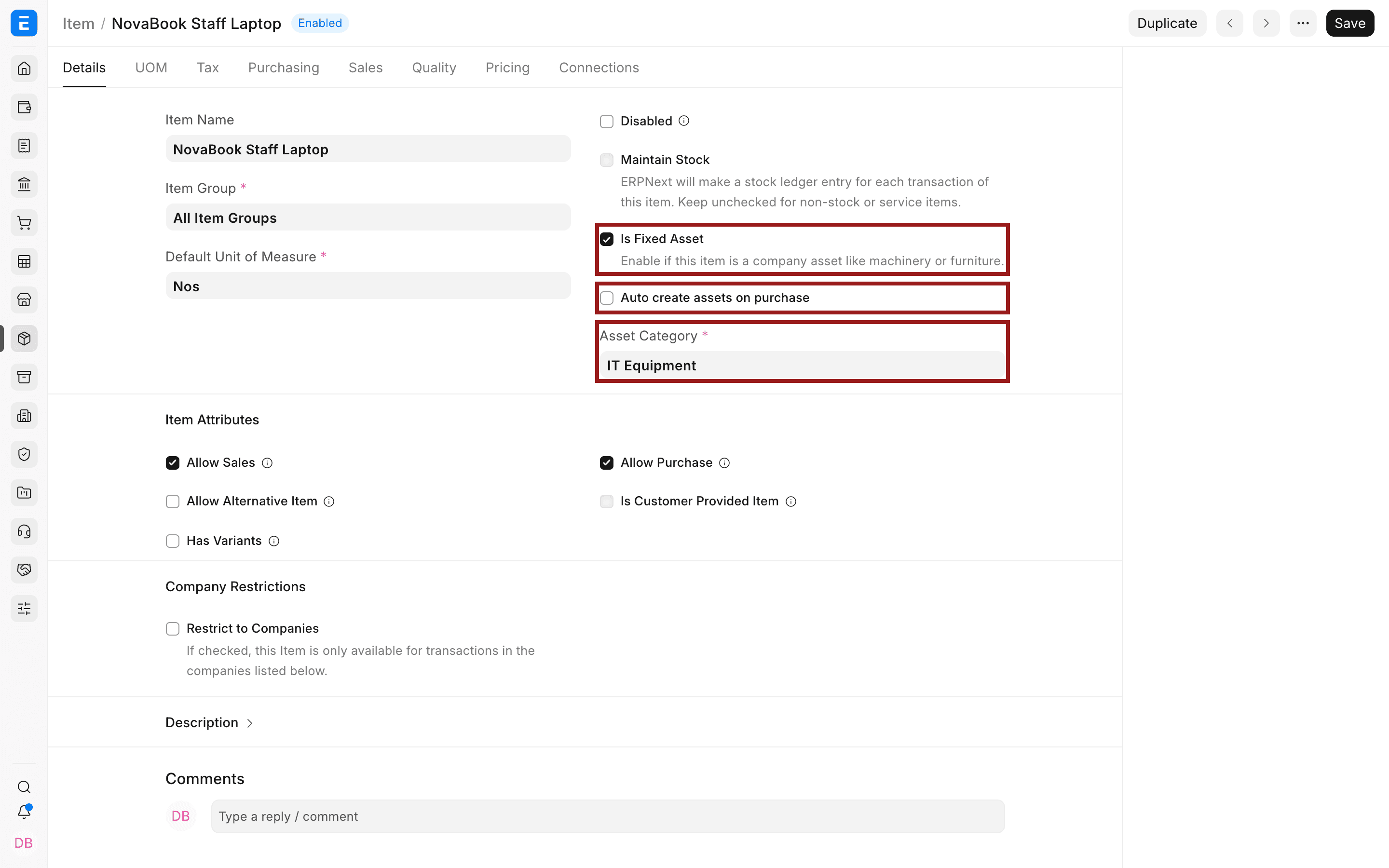Open the headset support sidebar icon
This screenshot has height=868, width=1389.
(x=24, y=531)
